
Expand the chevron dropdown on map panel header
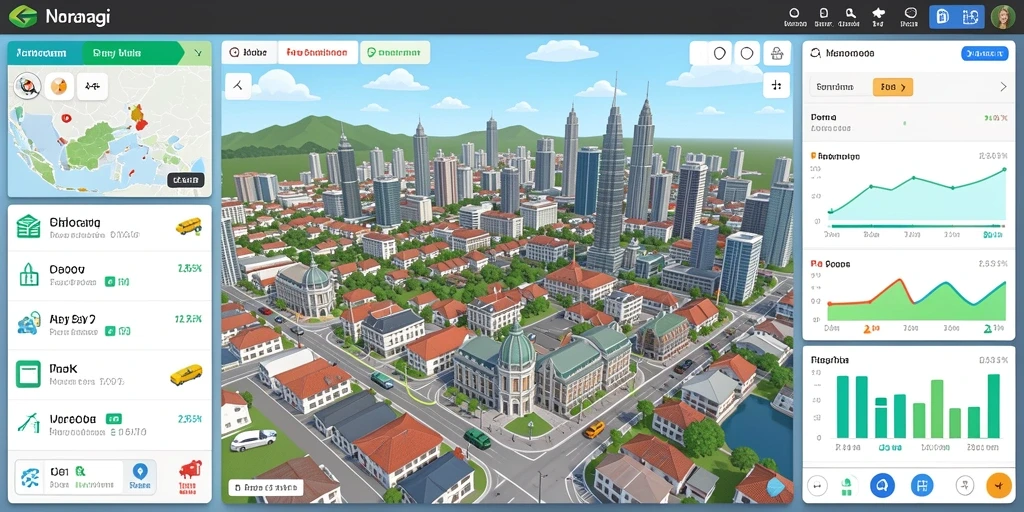click(199, 54)
